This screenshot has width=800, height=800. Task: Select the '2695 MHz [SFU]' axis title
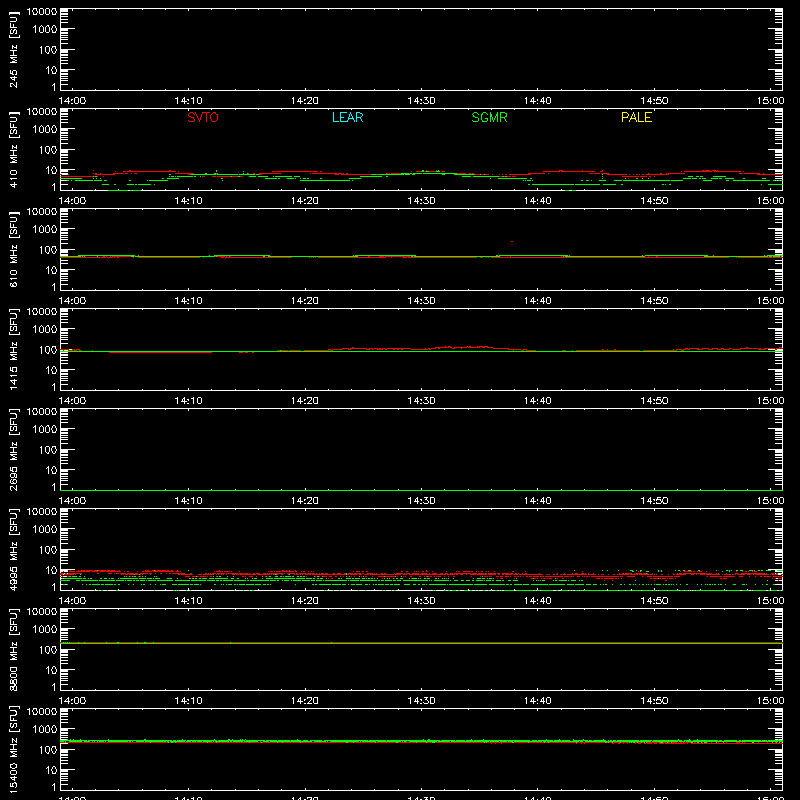[13, 449]
